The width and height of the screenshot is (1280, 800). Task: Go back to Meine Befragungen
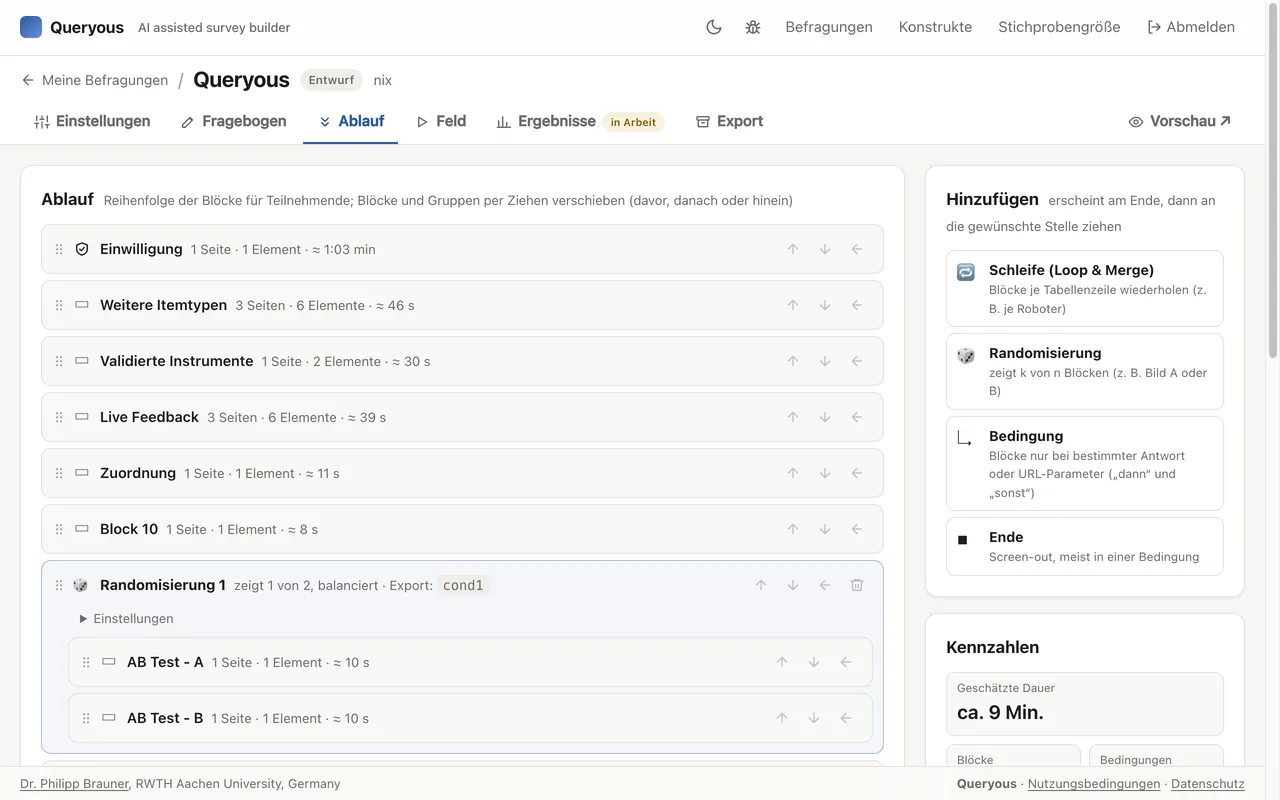(94, 80)
